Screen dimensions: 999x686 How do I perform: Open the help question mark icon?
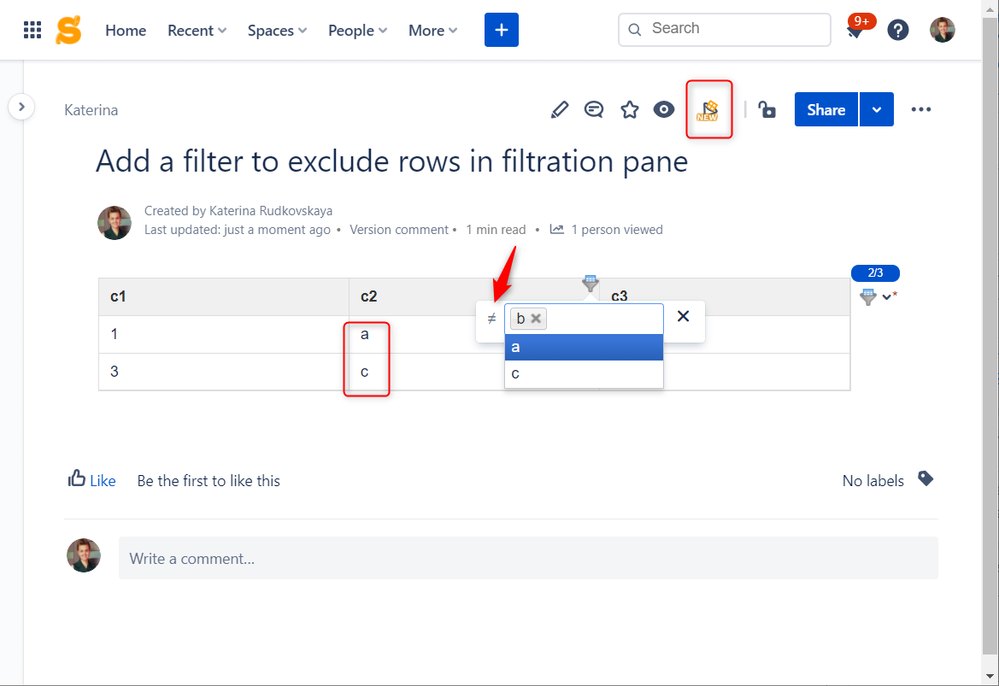(897, 29)
